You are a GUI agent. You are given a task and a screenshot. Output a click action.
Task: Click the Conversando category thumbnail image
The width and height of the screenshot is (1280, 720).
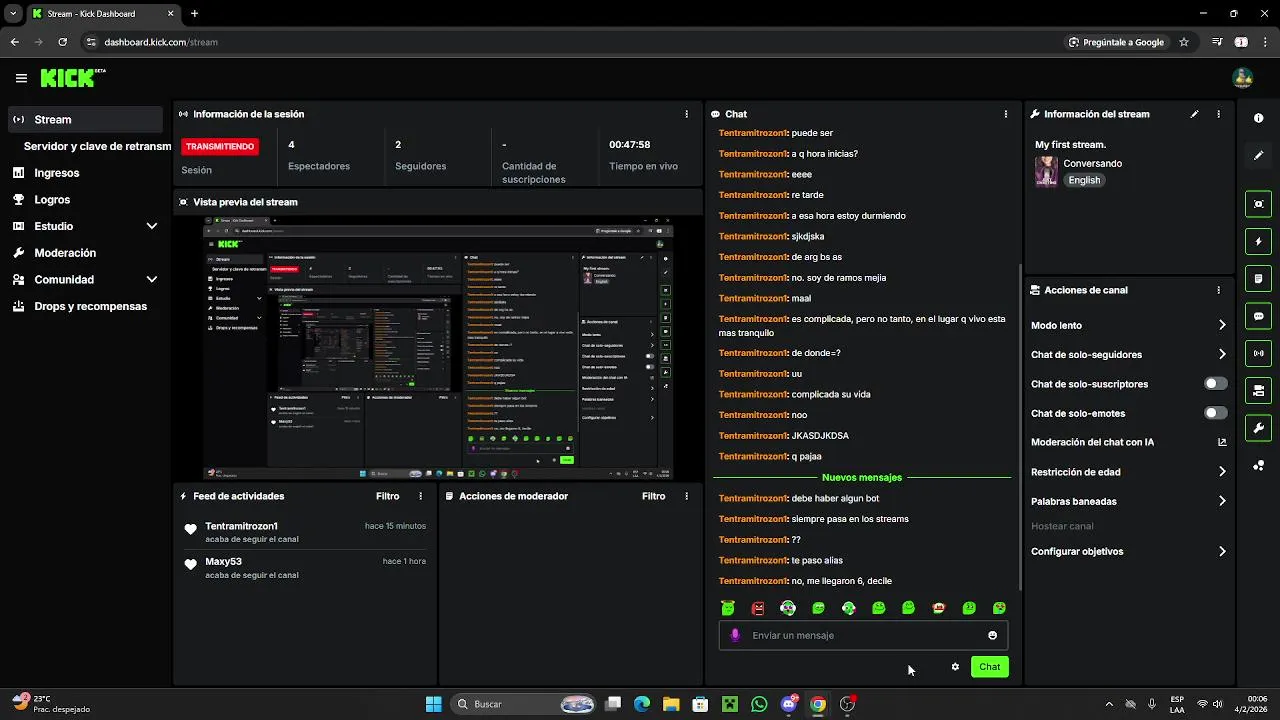(x=1046, y=171)
